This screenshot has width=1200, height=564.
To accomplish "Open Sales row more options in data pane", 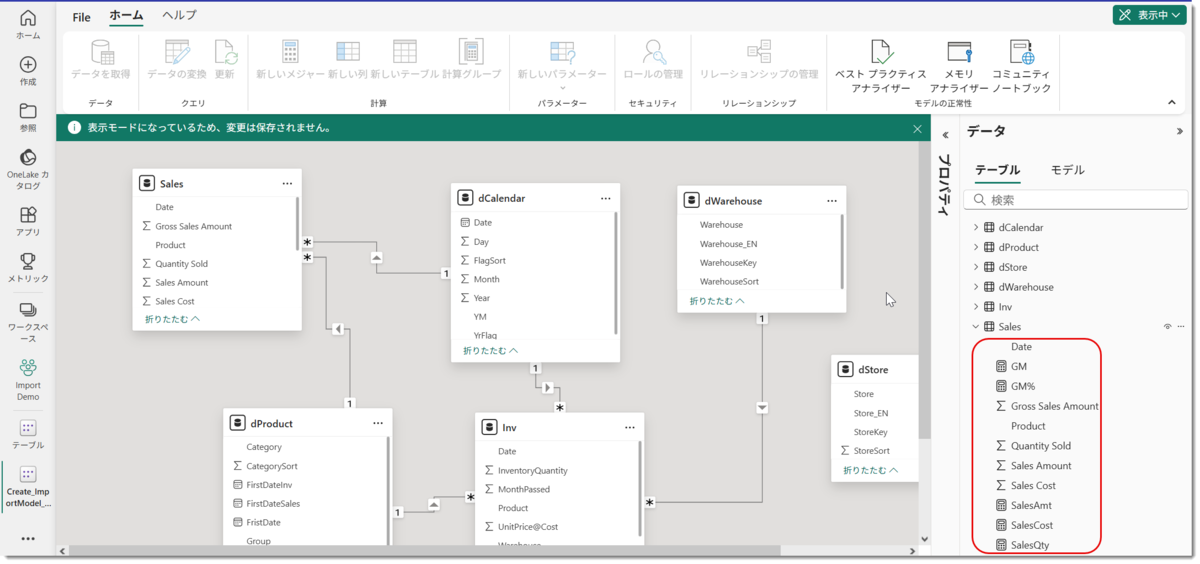I will pyautogui.click(x=1181, y=327).
